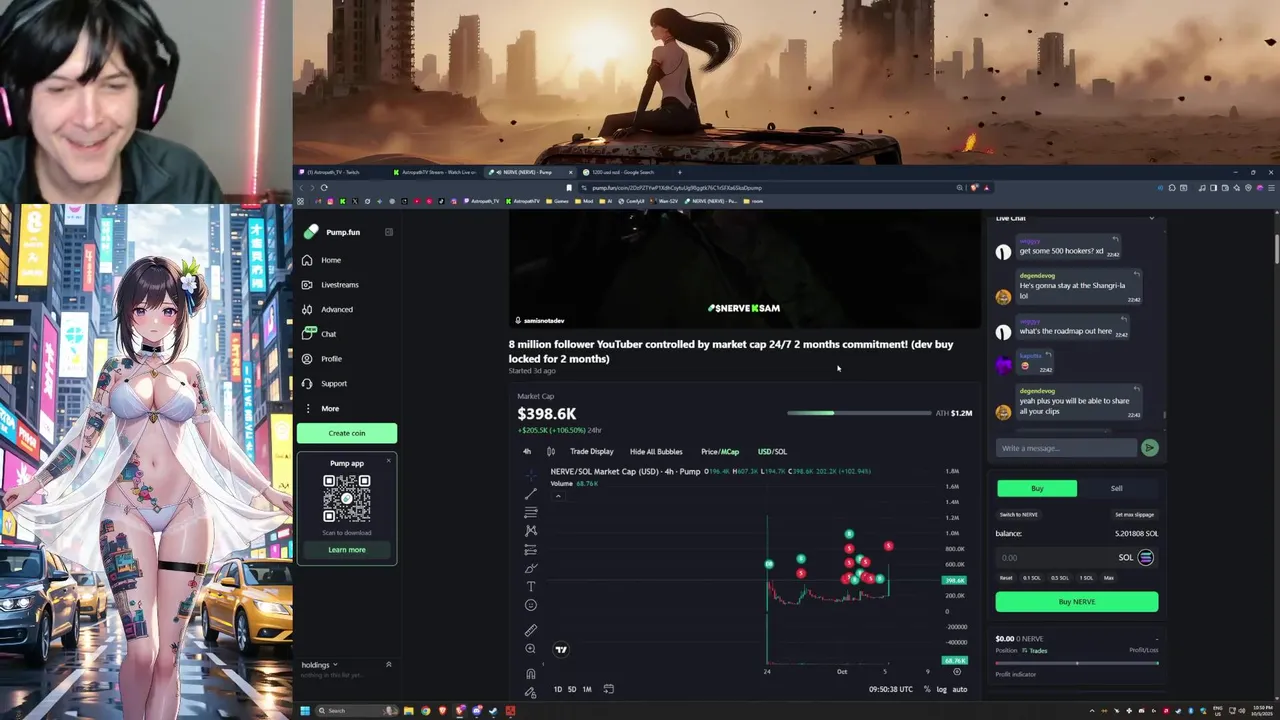Image resolution: width=1280 pixels, height=720 pixels.
Task: Select the Buy tab
Action: 1037,488
